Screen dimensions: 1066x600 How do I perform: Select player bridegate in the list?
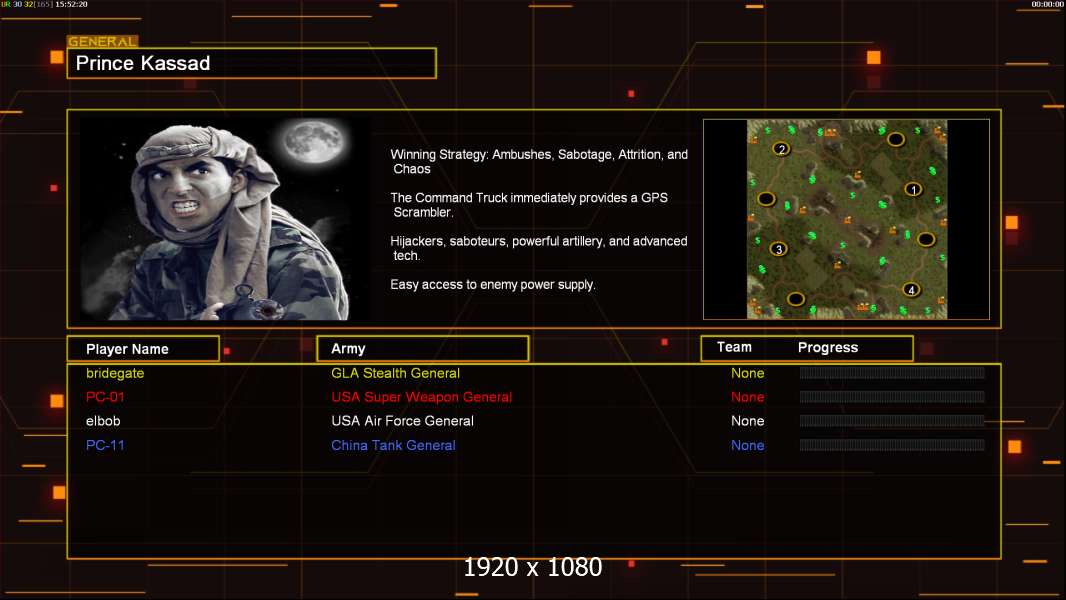coord(115,373)
